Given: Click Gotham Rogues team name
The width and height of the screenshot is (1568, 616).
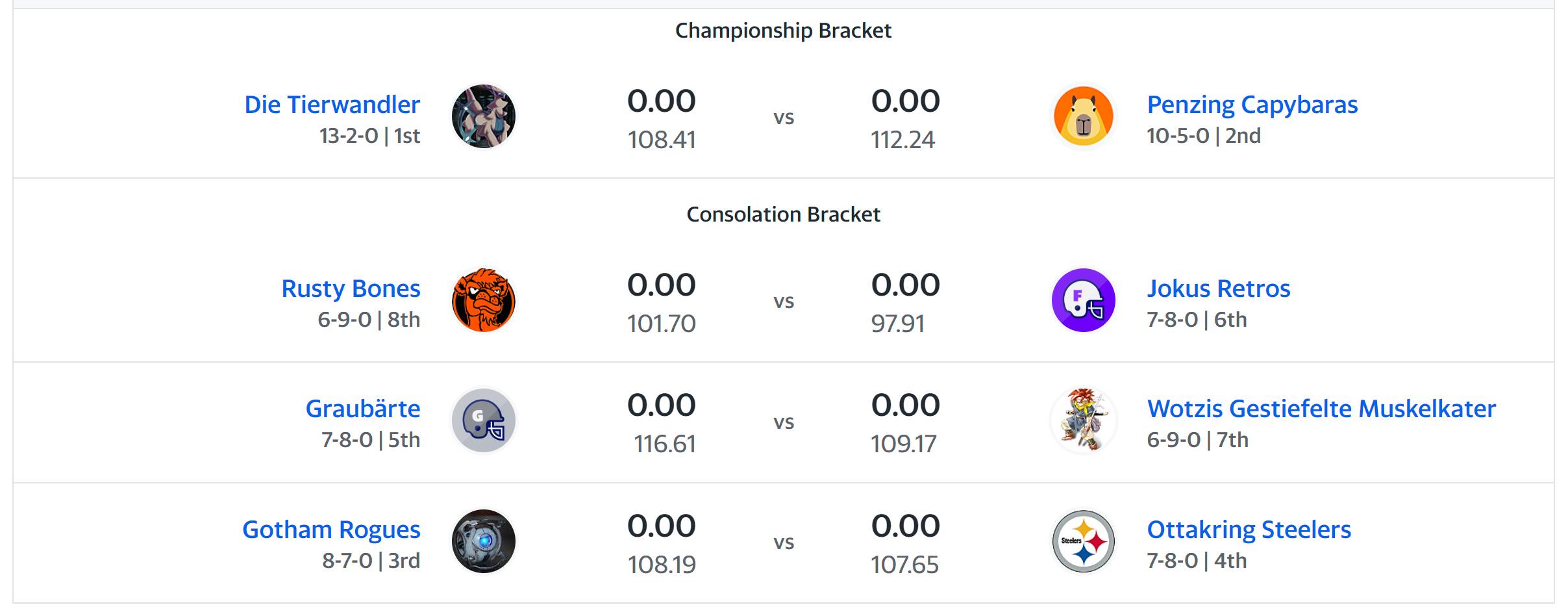Looking at the screenshot, I should [331, 530].
